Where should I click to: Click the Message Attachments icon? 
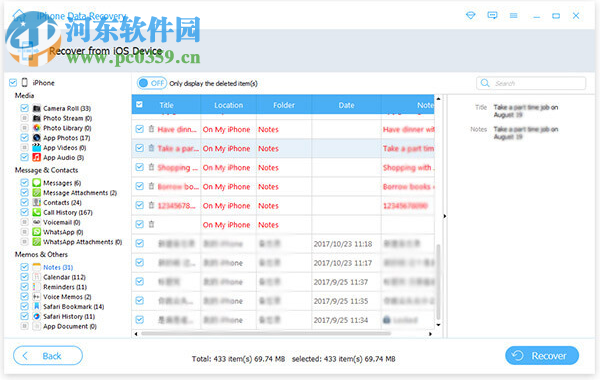(37, 194)
